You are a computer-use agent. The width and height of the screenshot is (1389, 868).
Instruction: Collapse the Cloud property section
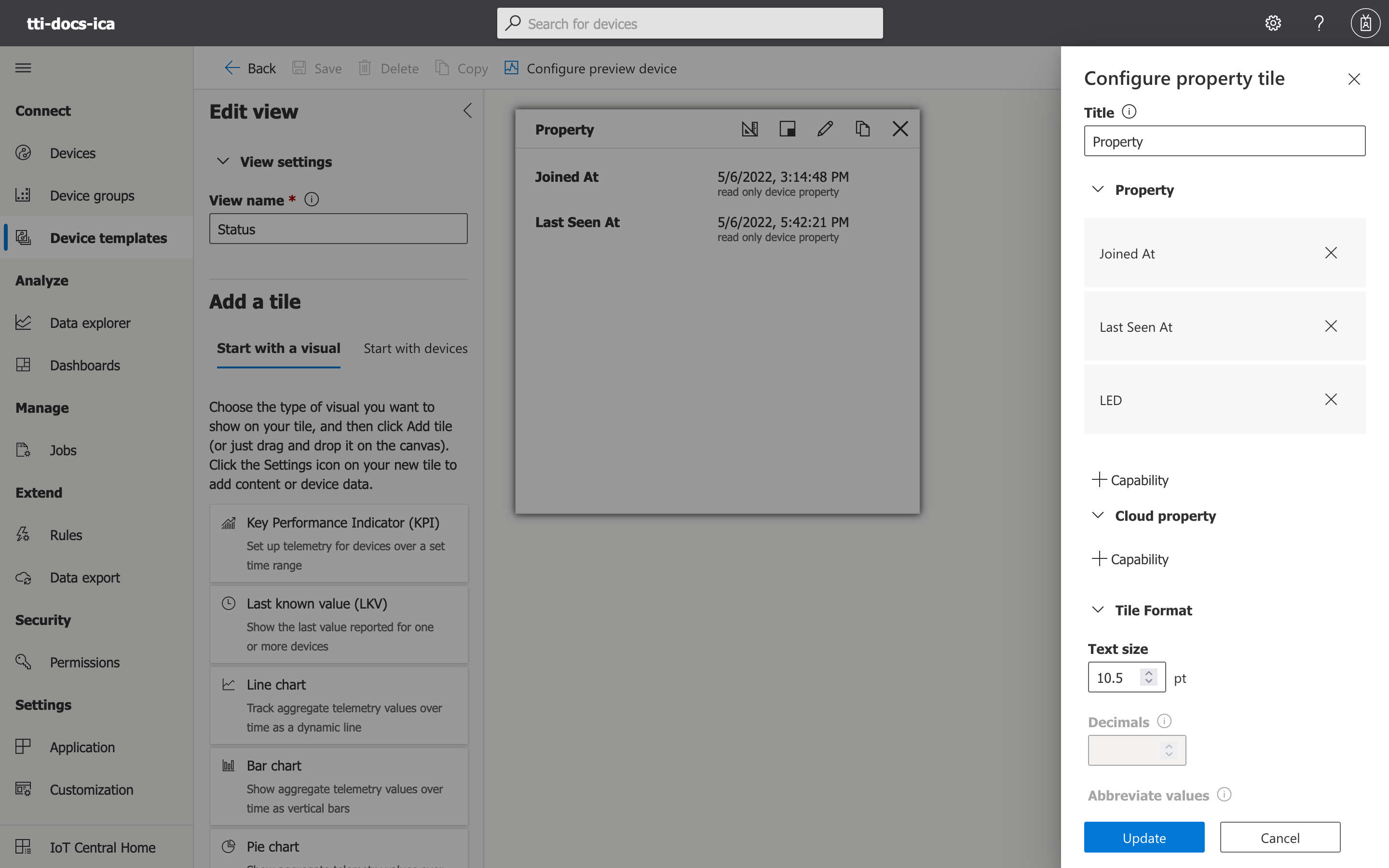coord(1097,515)
